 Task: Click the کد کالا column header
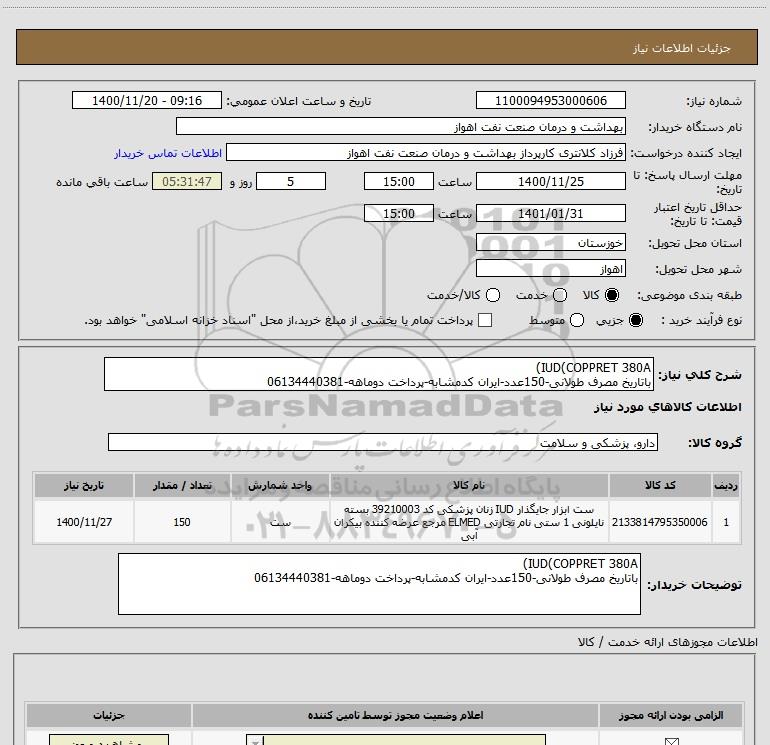[x=660, y=485]
